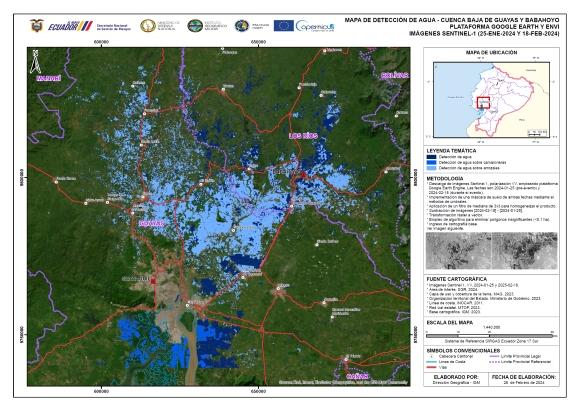Click the red square marker near Babahoyo
Viewport: 580px width, 411px height.
(x=303, y=175)
